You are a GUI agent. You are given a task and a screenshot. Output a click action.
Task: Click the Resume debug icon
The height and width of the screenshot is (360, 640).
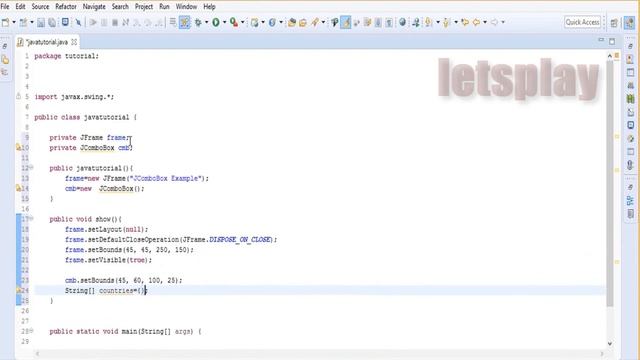coord(93,22)
